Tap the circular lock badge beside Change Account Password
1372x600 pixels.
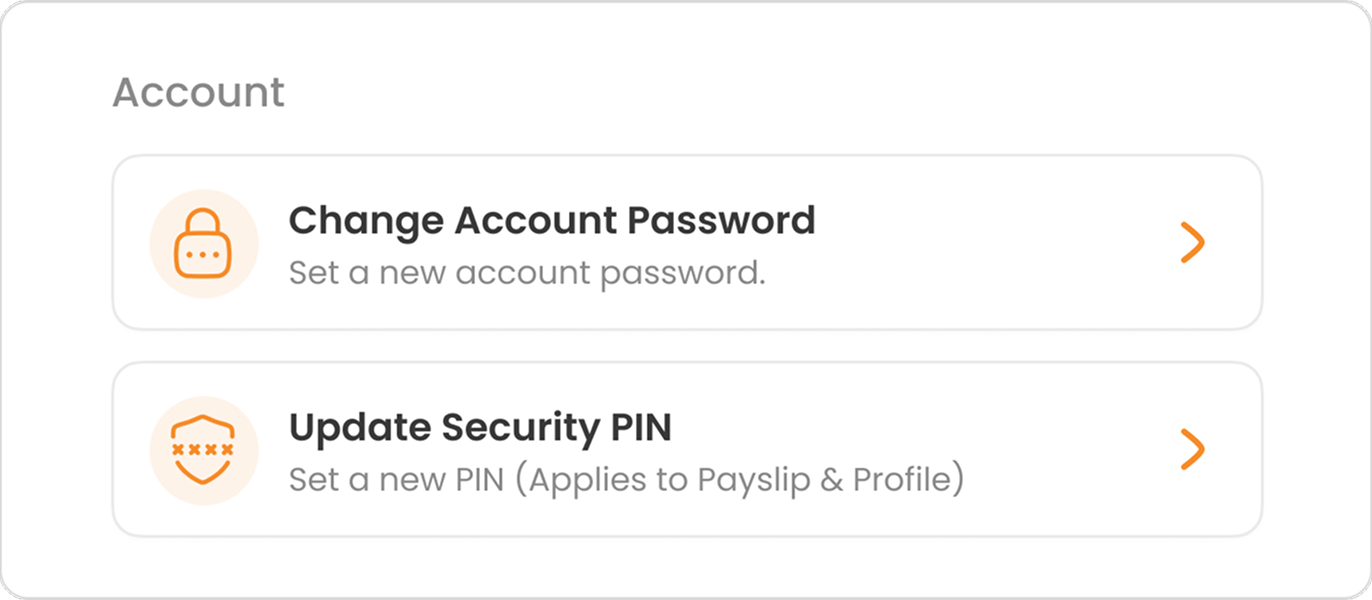pos(204,244)
